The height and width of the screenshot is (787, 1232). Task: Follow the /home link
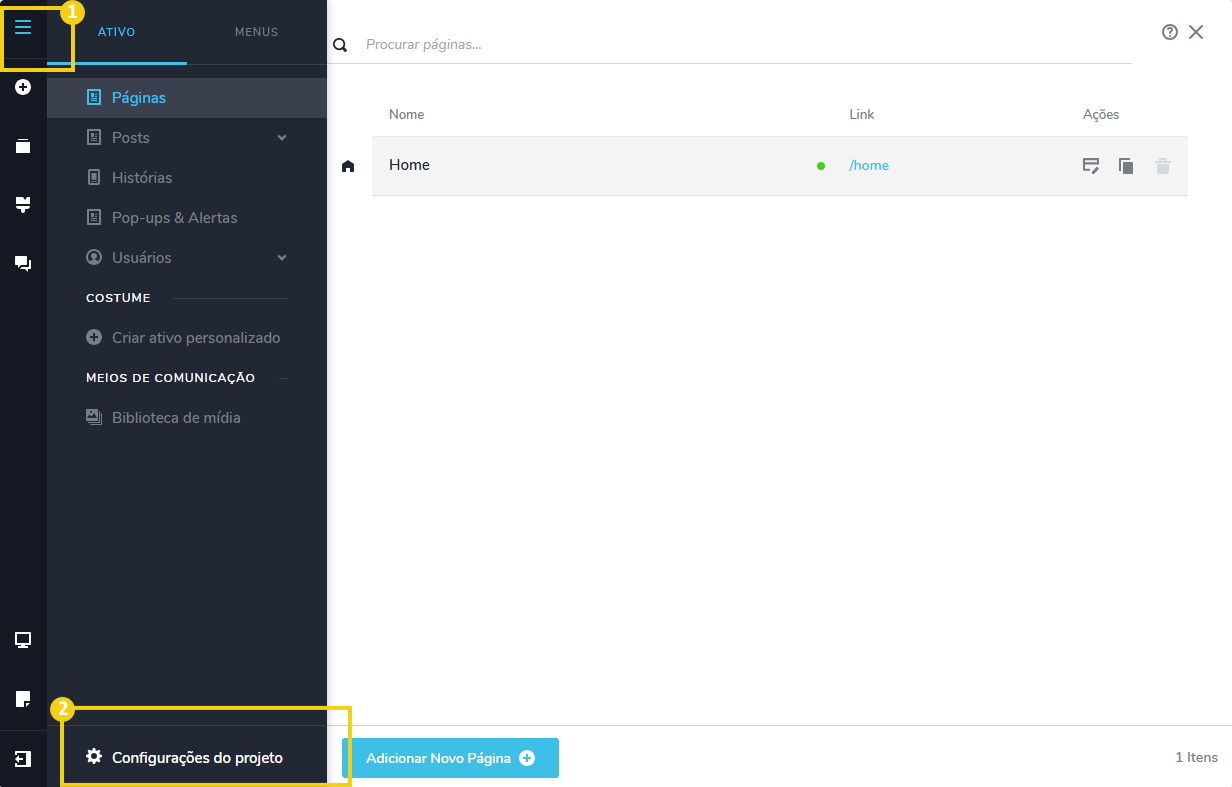click(869, 166)
